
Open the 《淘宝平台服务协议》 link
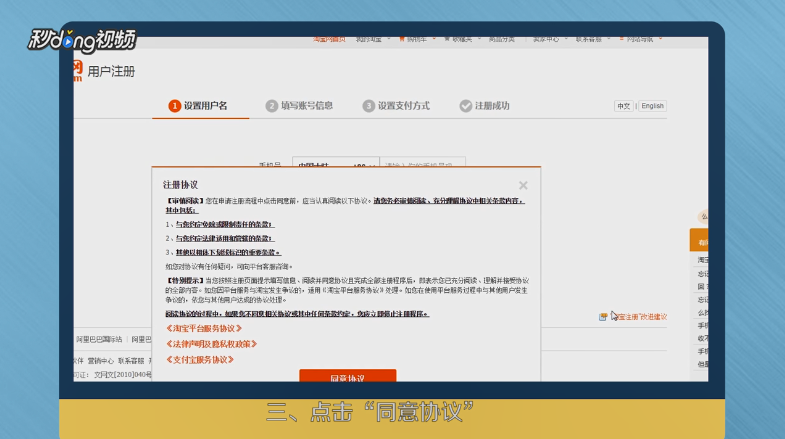tap(204, 328)
